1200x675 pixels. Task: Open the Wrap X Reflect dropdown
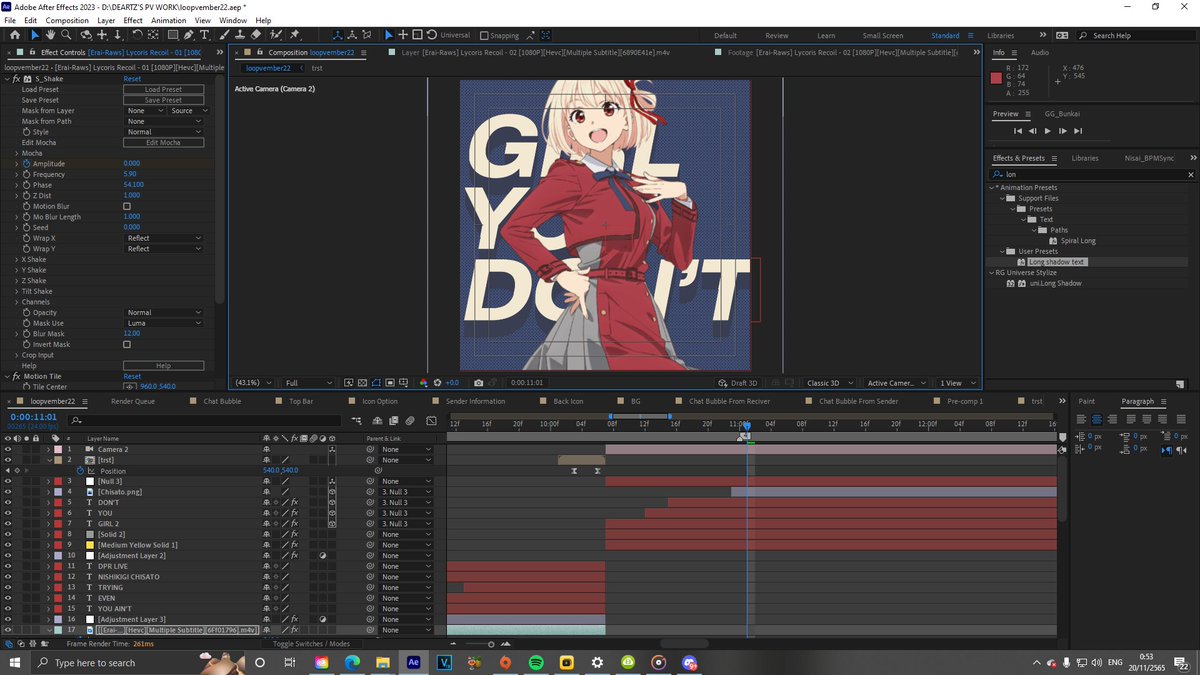(164, 238)
